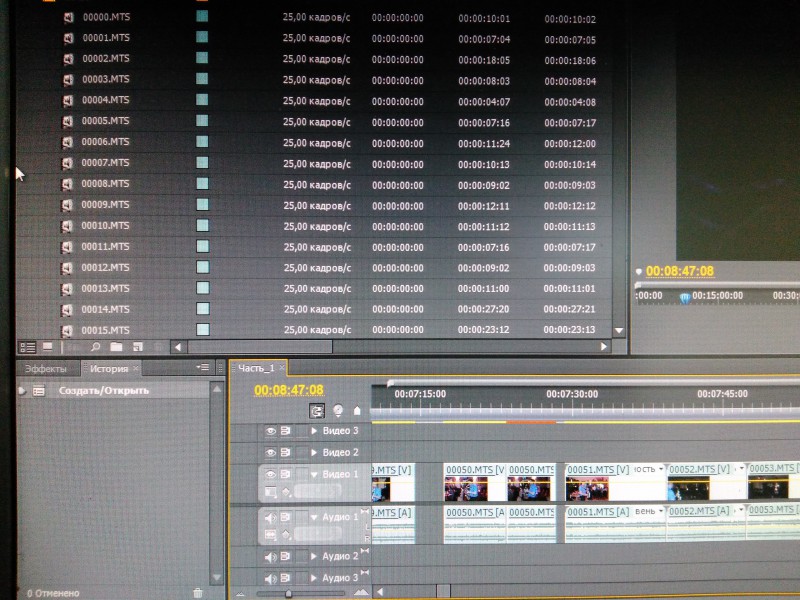Click the 00000.MTS clip icon
Viewport: 800px width, 600px height.
68,18
